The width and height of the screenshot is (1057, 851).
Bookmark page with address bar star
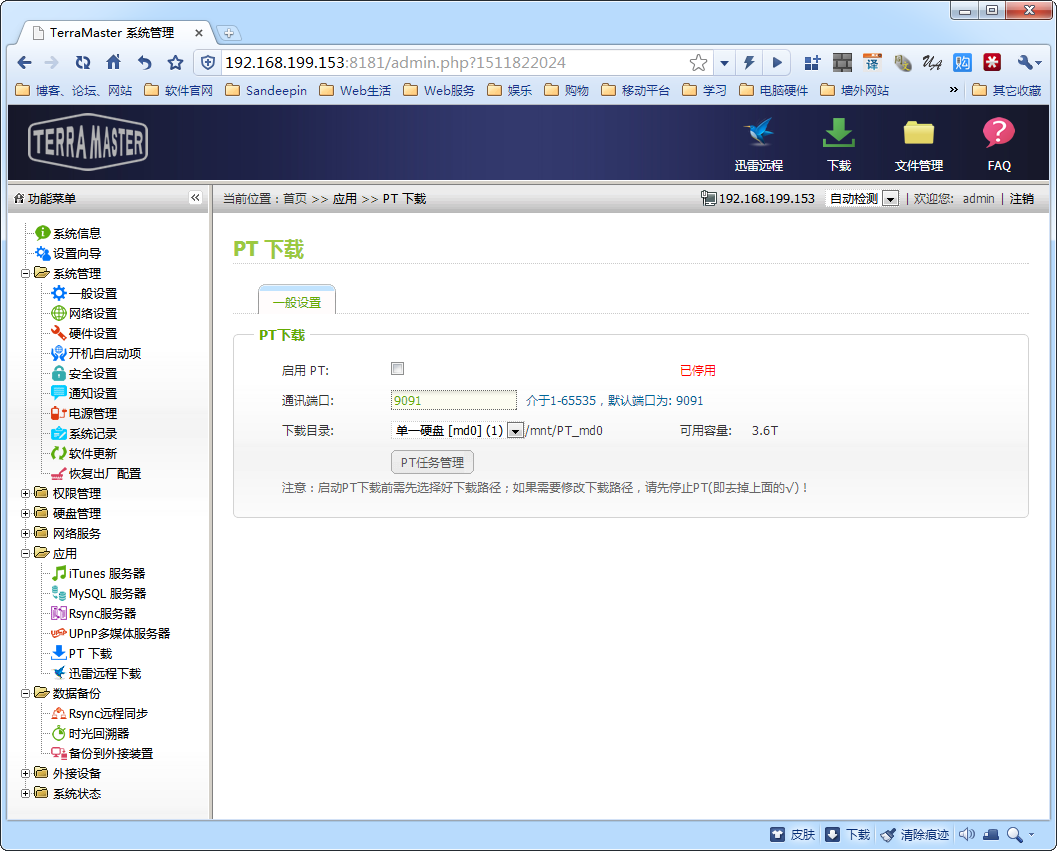(x=698, y=62)
